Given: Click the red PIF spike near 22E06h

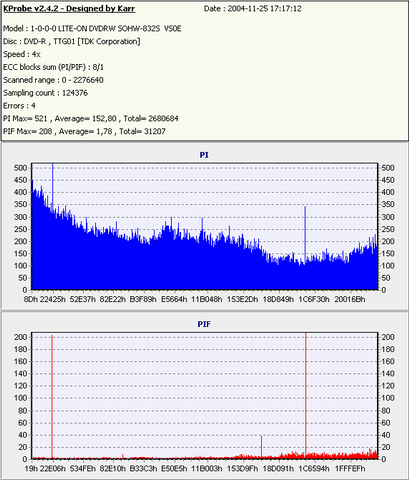Looking at the screenshot, I should (x=52, y=397).
